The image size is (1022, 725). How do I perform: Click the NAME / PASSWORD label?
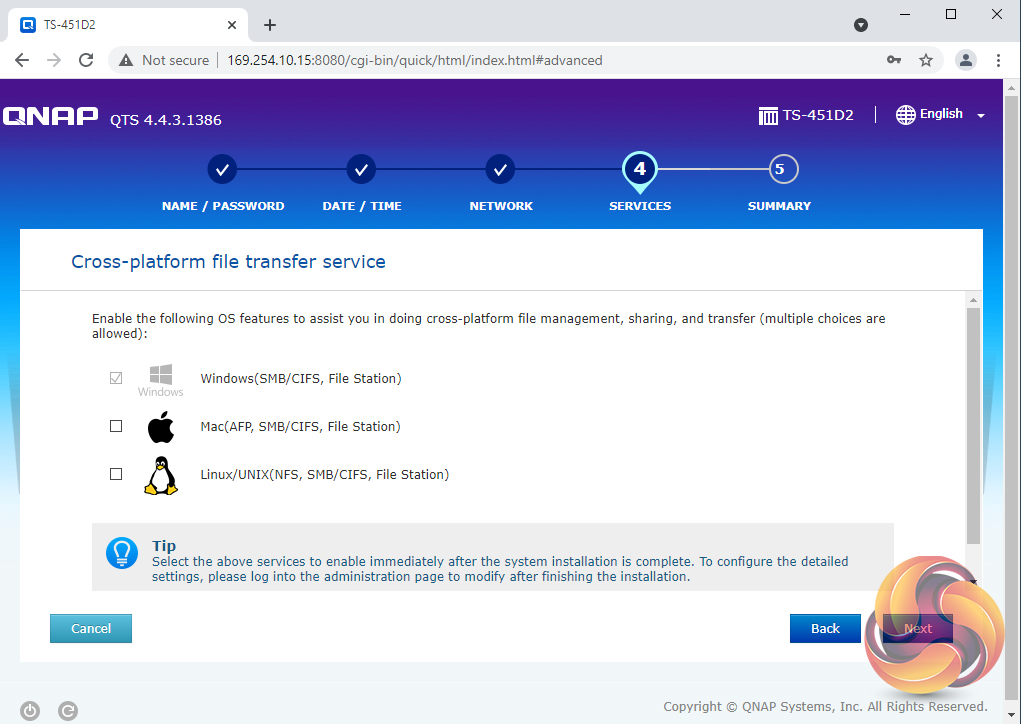[x=223, y=206]
